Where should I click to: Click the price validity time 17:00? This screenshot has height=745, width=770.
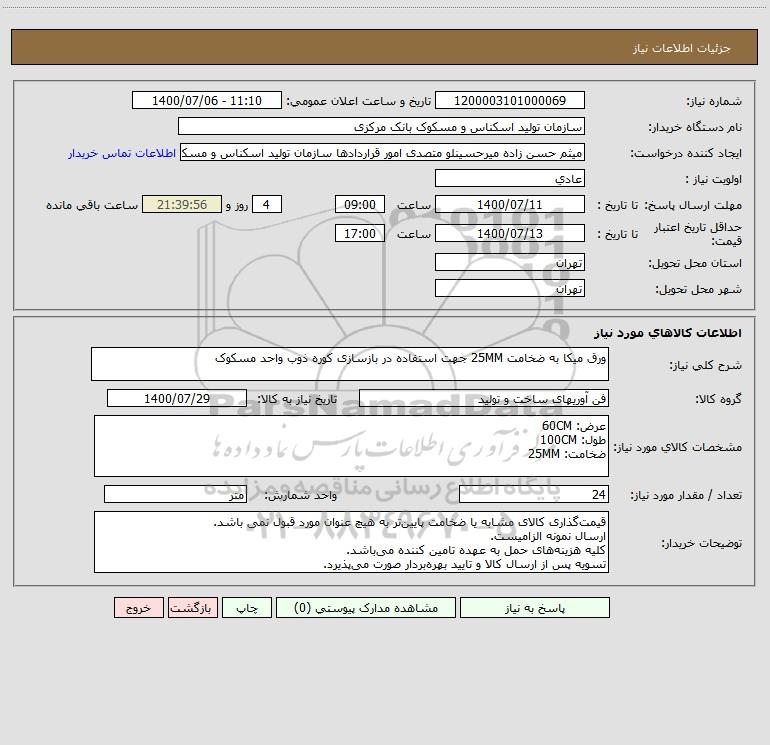point(359,233)
